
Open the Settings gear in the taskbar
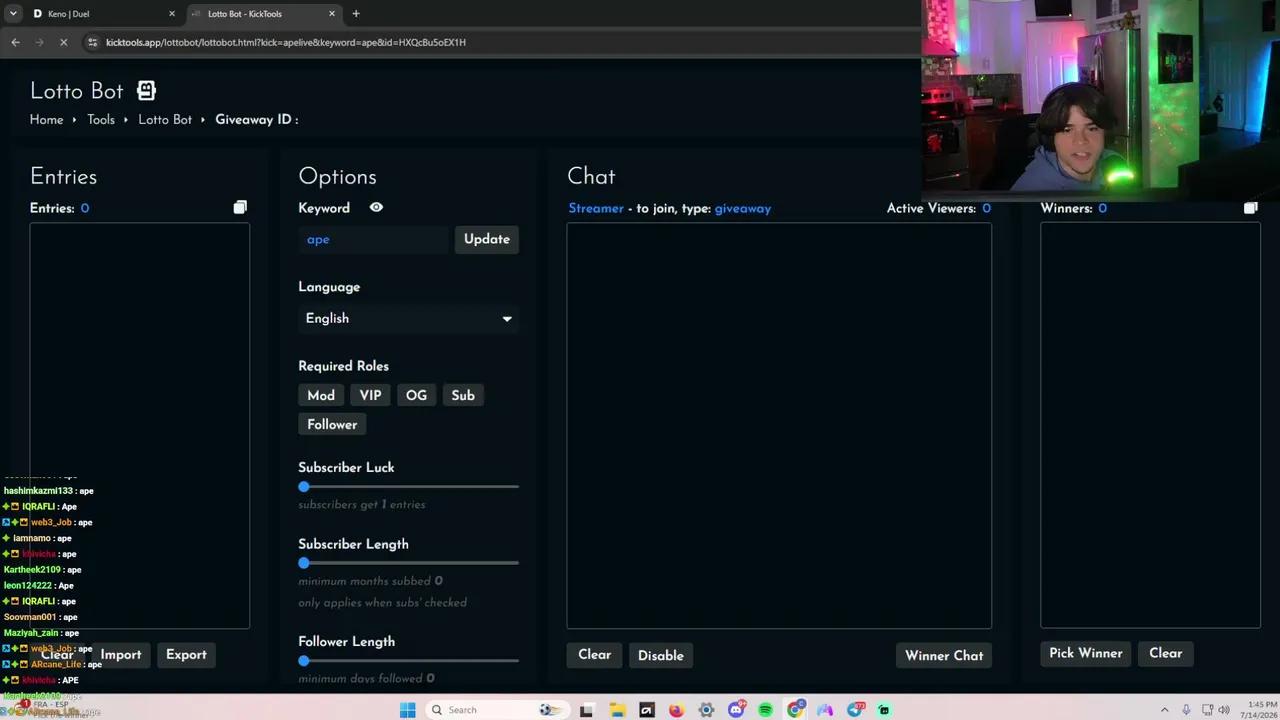click(706, 710)
